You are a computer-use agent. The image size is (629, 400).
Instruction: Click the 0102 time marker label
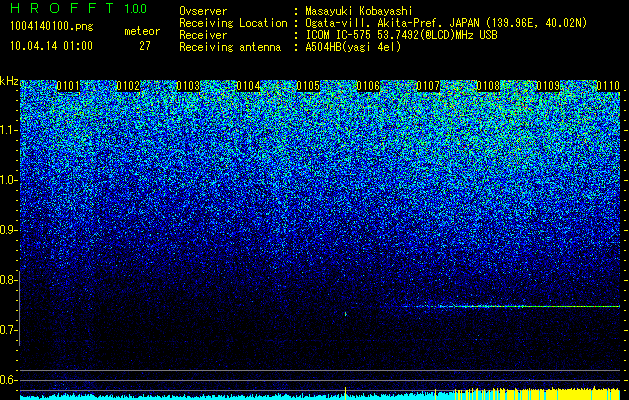(x=128, y=86)
